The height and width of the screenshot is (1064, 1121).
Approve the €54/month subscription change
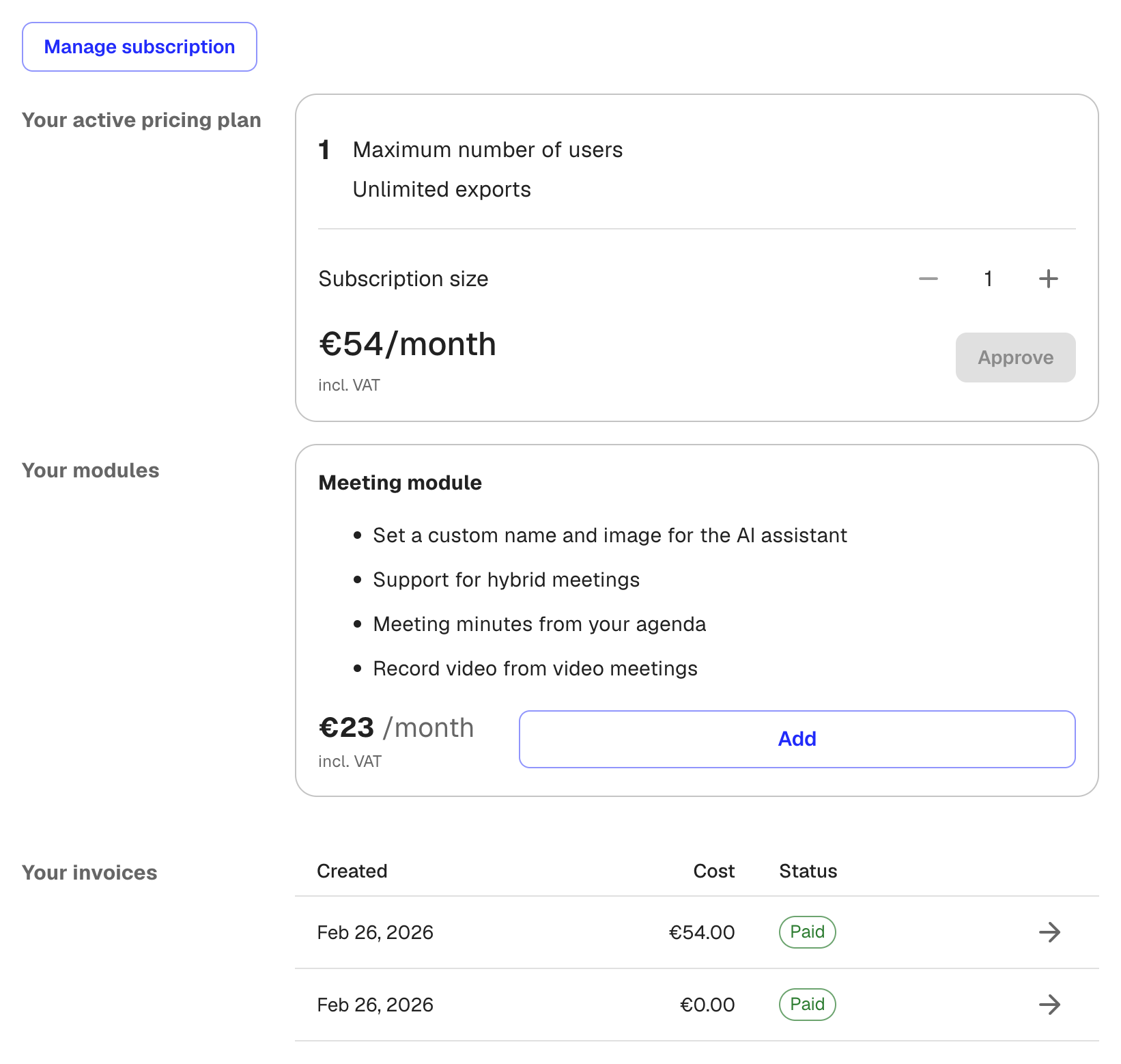point(1015,357)
